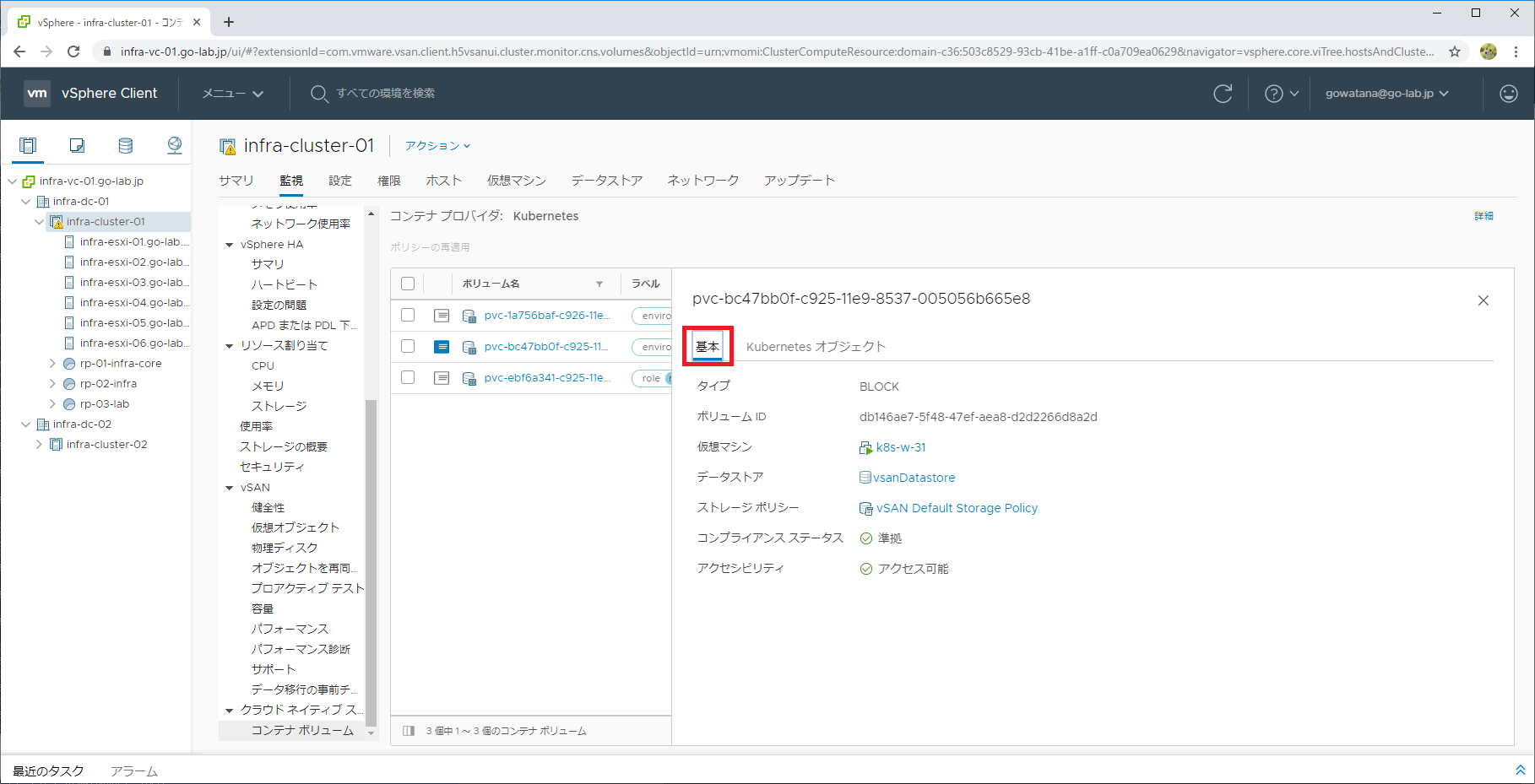Viewport: 1535px width, 784px height.
Task: Toggle the select-all volumes checkbox
Action: point(408,284)
